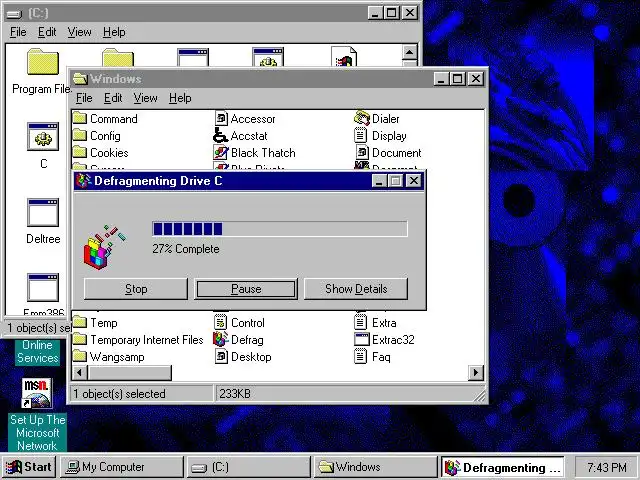Switch to Windows folder taskbar button
Viewport: 640px width, 480px height.
[x=376, y=467]
